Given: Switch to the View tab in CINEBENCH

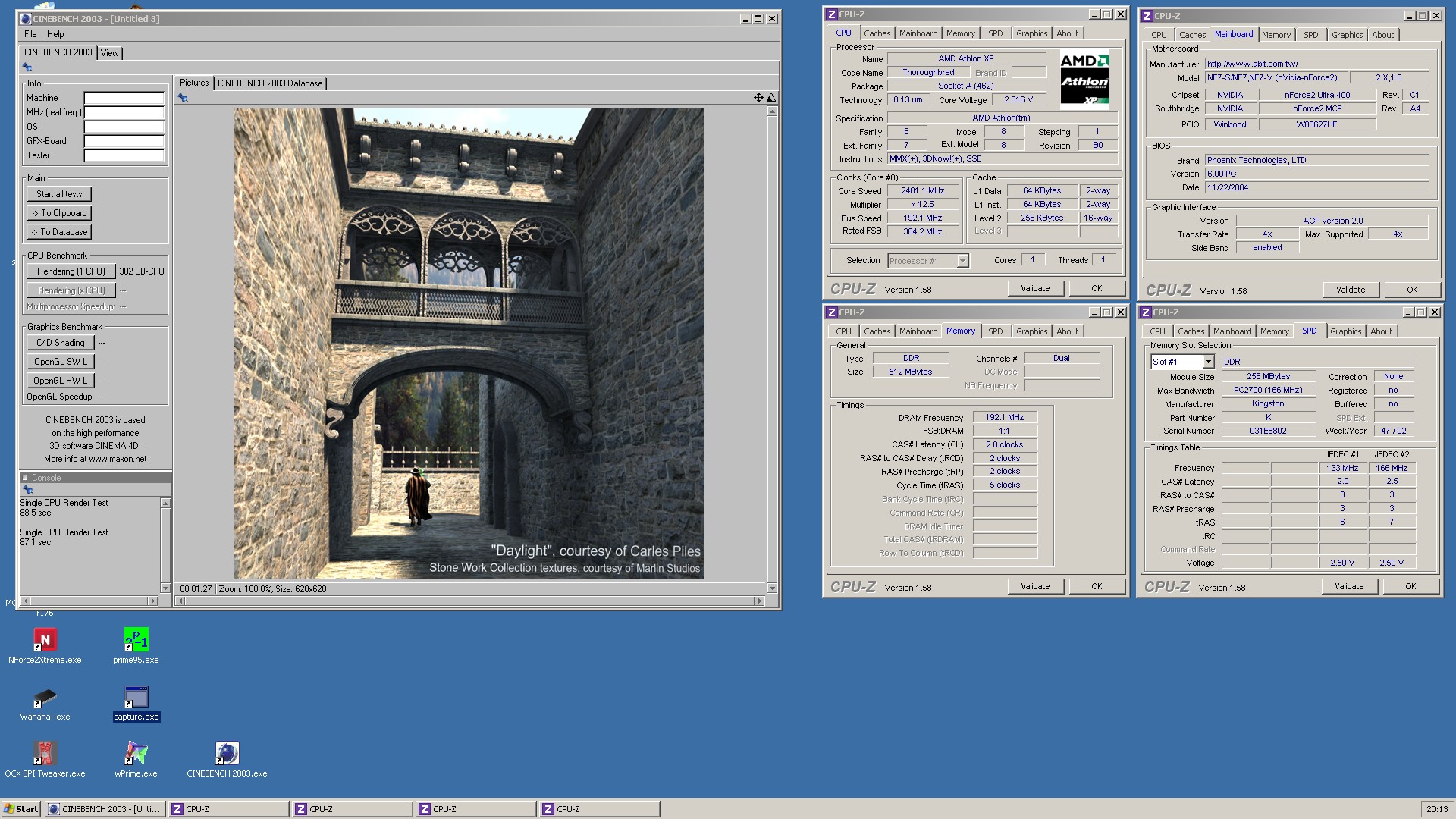Looking at the screenshot, I should [x=110, y=53].
